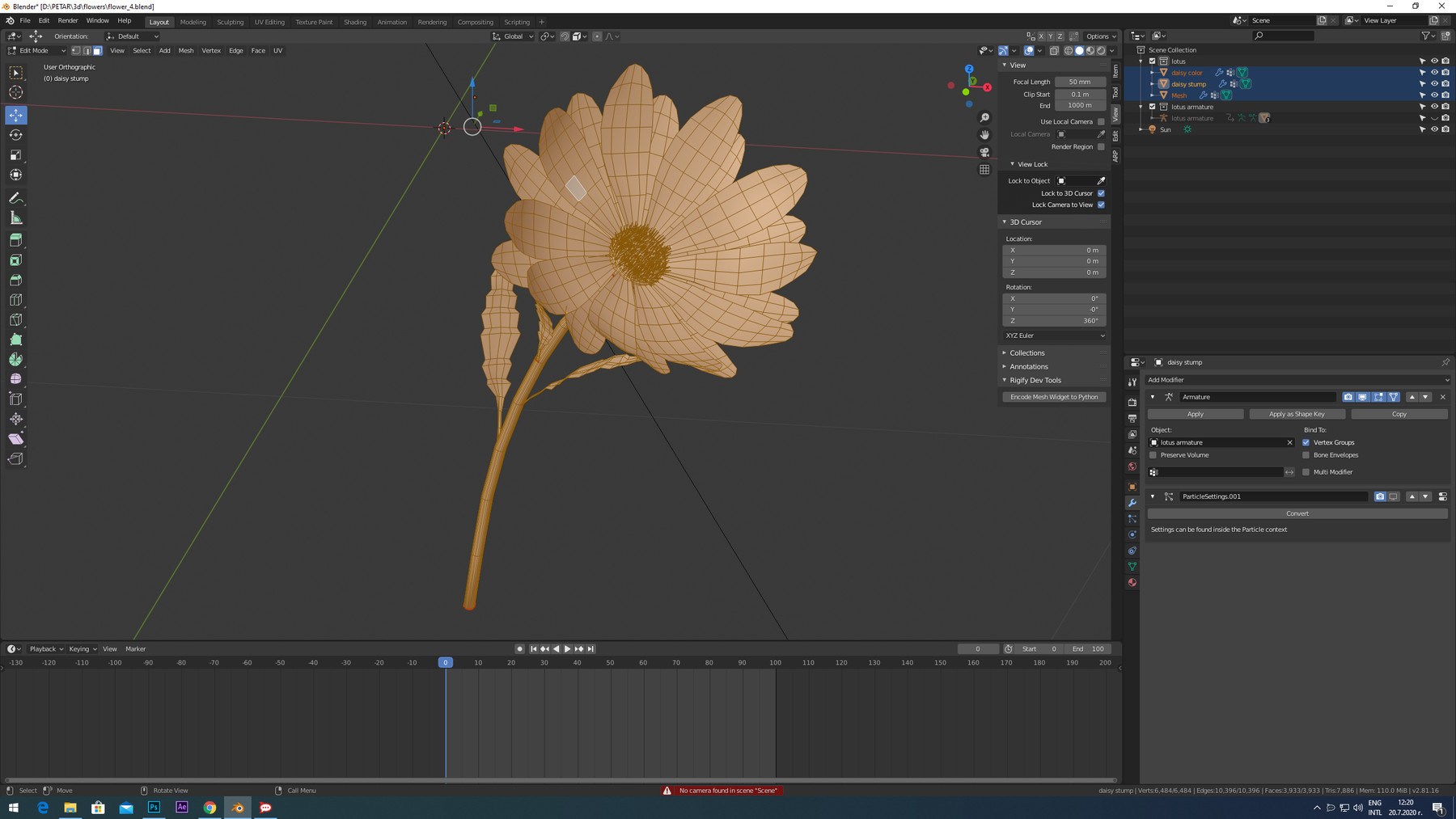Select the Move tool in the viewport toolbar
The image size is (1456, 819).
tap(15, 115)
